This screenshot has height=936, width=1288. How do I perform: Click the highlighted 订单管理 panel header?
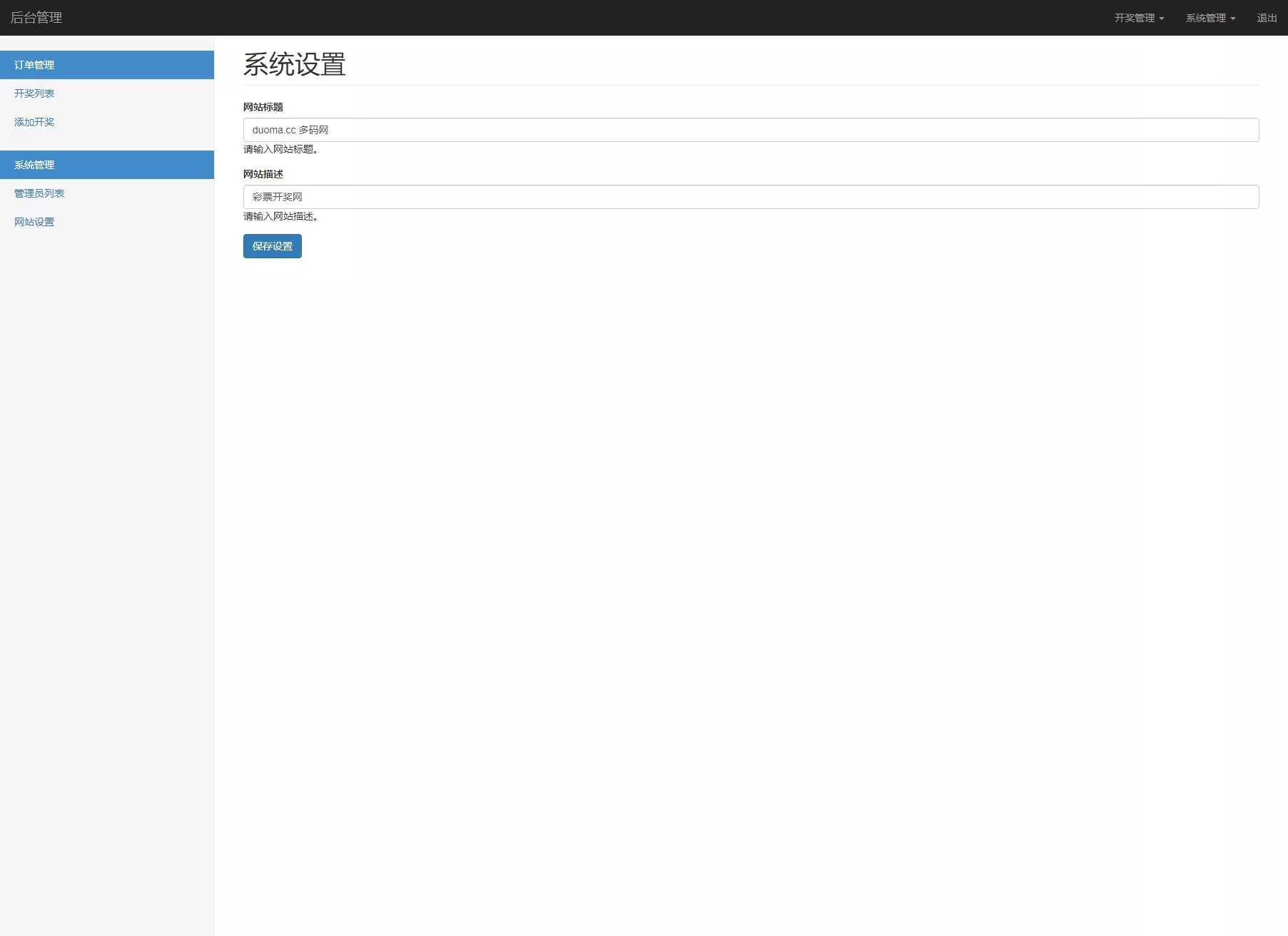pos(34,65)
